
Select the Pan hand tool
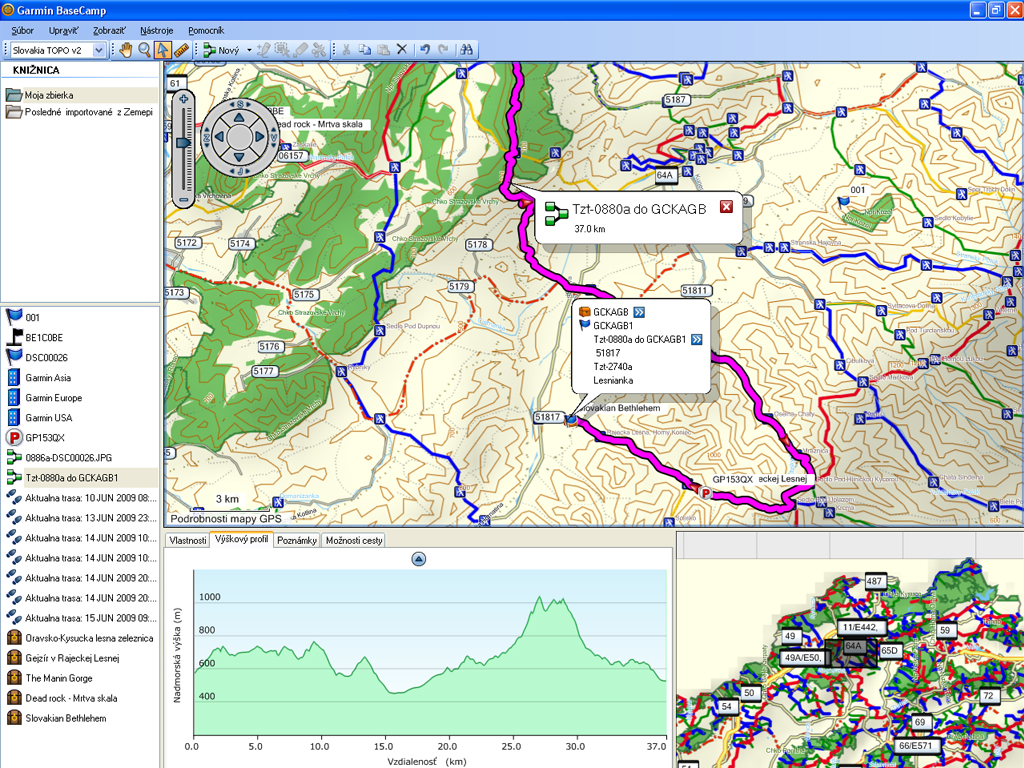[127, 49]
